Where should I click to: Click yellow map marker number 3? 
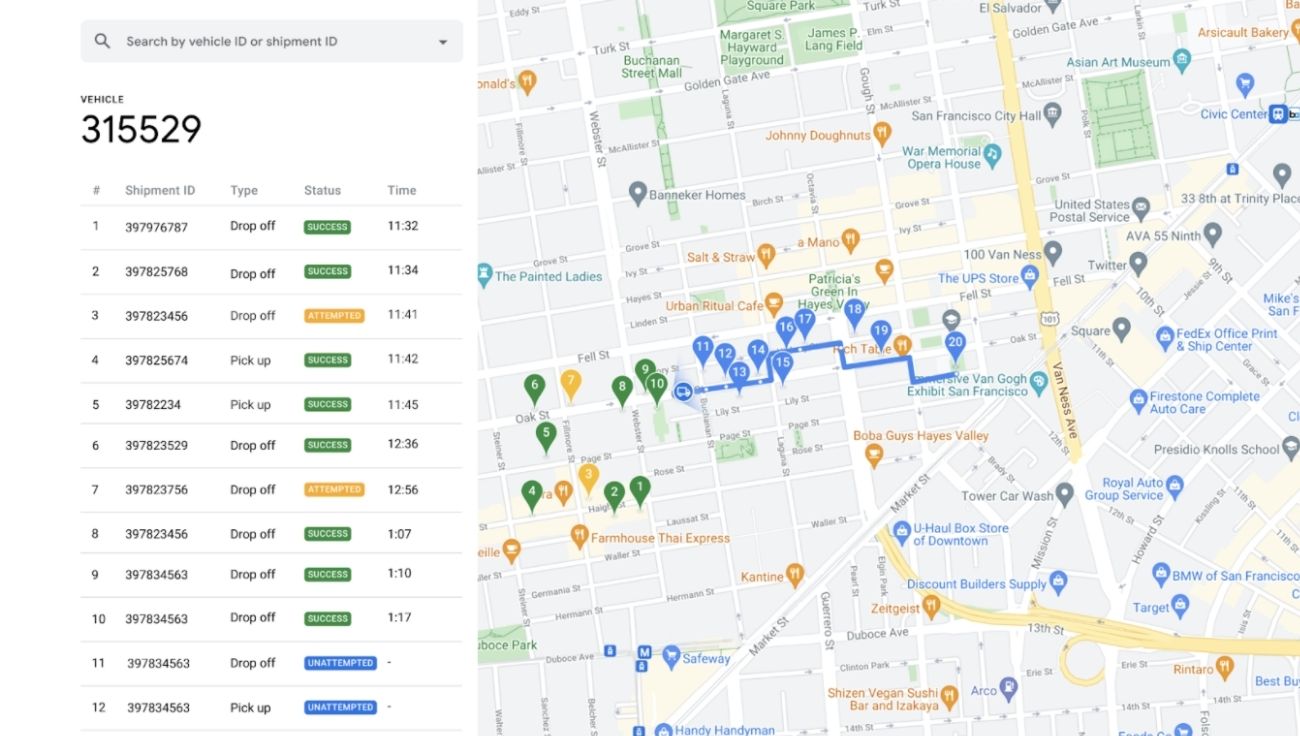(588, 476)
